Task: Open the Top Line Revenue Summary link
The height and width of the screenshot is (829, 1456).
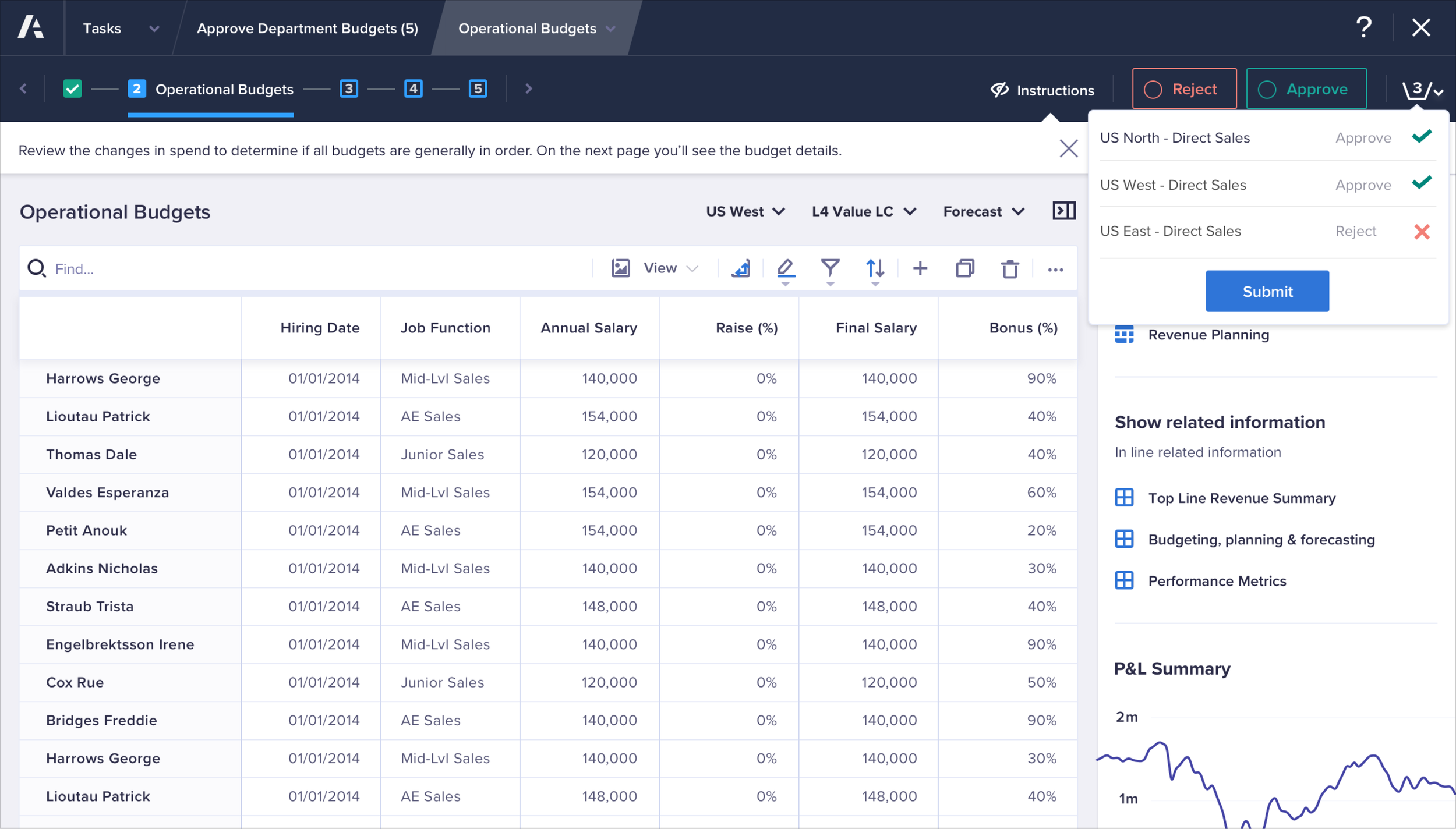Action: point(1241,498)
